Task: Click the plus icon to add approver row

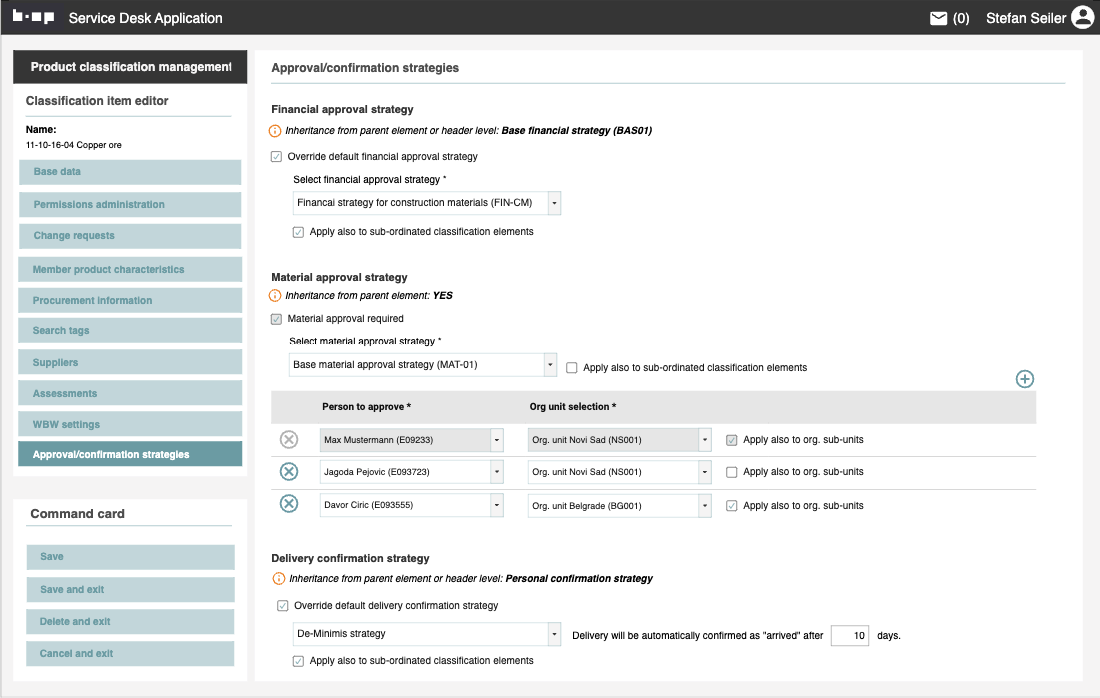Action: (1024, 379)
